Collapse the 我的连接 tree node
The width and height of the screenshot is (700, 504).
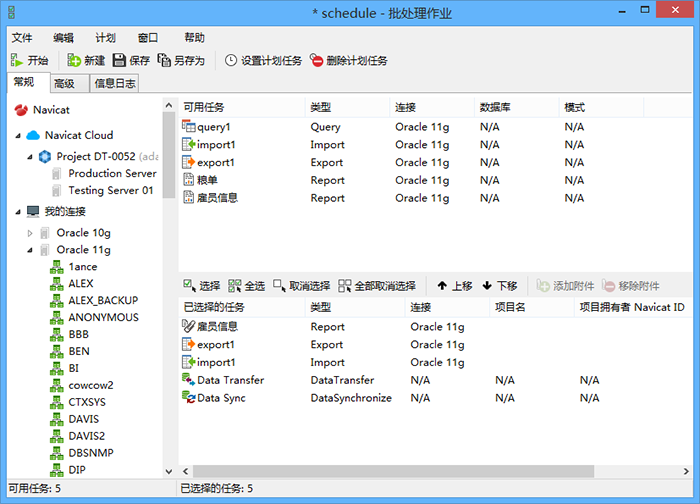18,212
